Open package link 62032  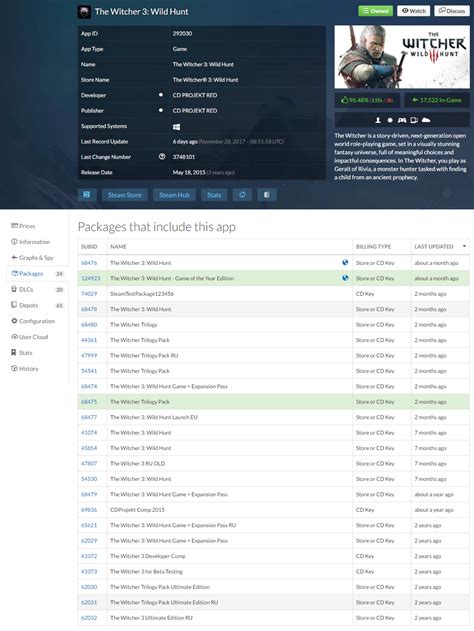89,618
